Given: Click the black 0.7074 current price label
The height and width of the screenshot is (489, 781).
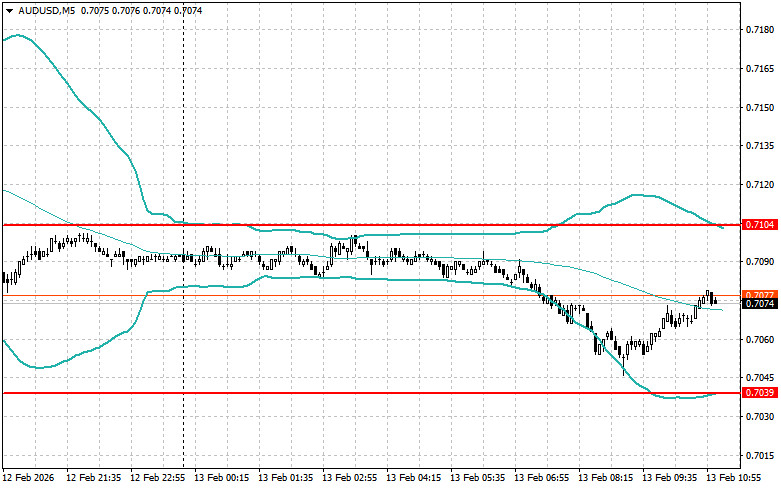Looking at the screenshot, I should click(760, 304).
